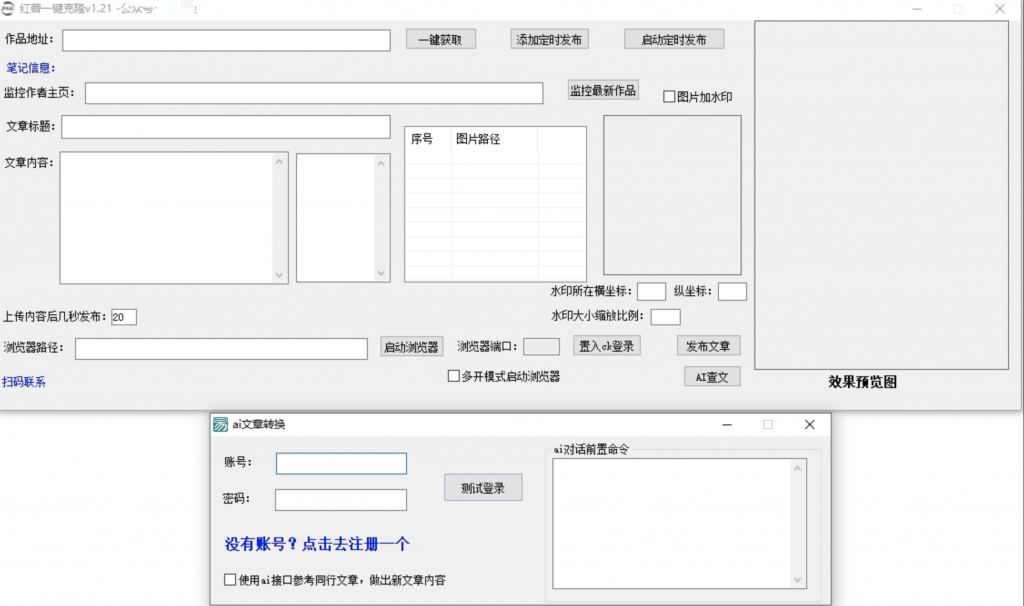The width and height of the screenshot is (1024, 606).
Task: Click 文章内容 scrollbar down arrow
Action: [x=280, y=275]
